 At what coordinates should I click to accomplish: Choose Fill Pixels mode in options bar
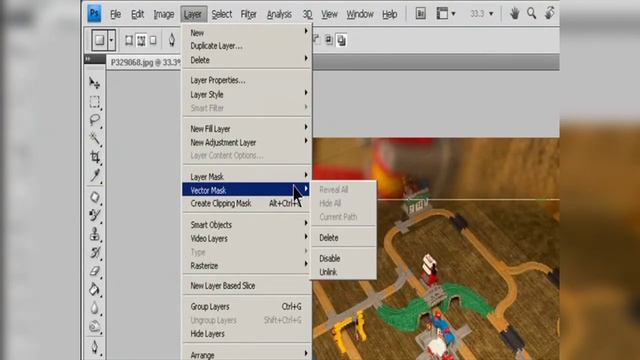[x=153, y=40]
